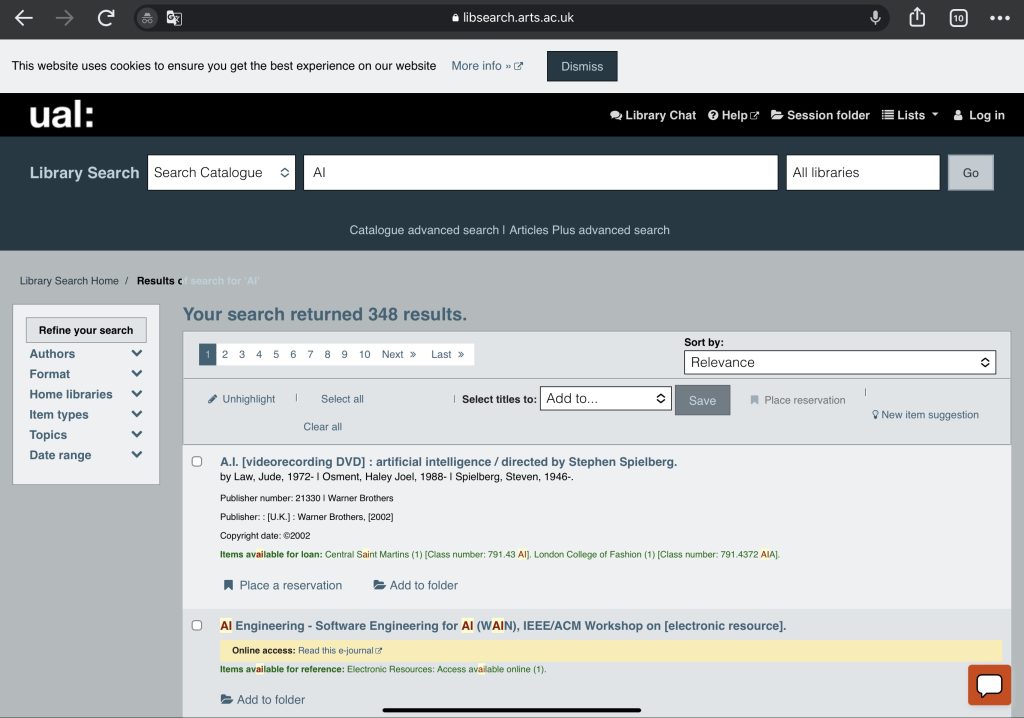Open the browser tabs counter
The width and height of the screenshot is (1024, 718).
[x=958, y=18]
